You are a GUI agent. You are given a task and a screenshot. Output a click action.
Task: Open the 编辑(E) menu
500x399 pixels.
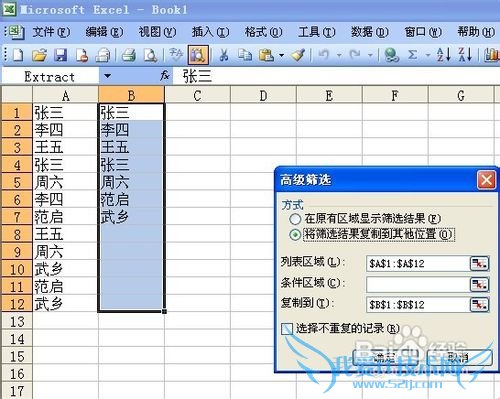click(x=104, y=32)
